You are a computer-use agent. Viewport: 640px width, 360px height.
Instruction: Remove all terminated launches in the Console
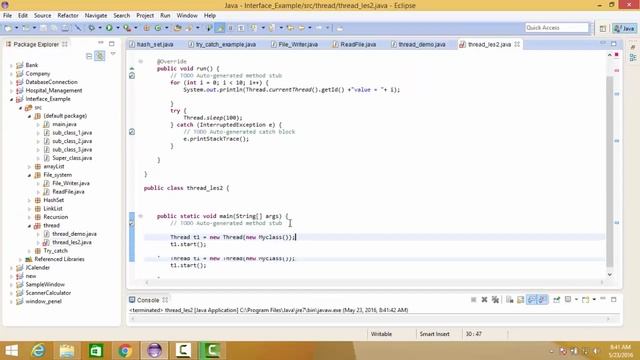pyautogui.click(x=496, y=300)
